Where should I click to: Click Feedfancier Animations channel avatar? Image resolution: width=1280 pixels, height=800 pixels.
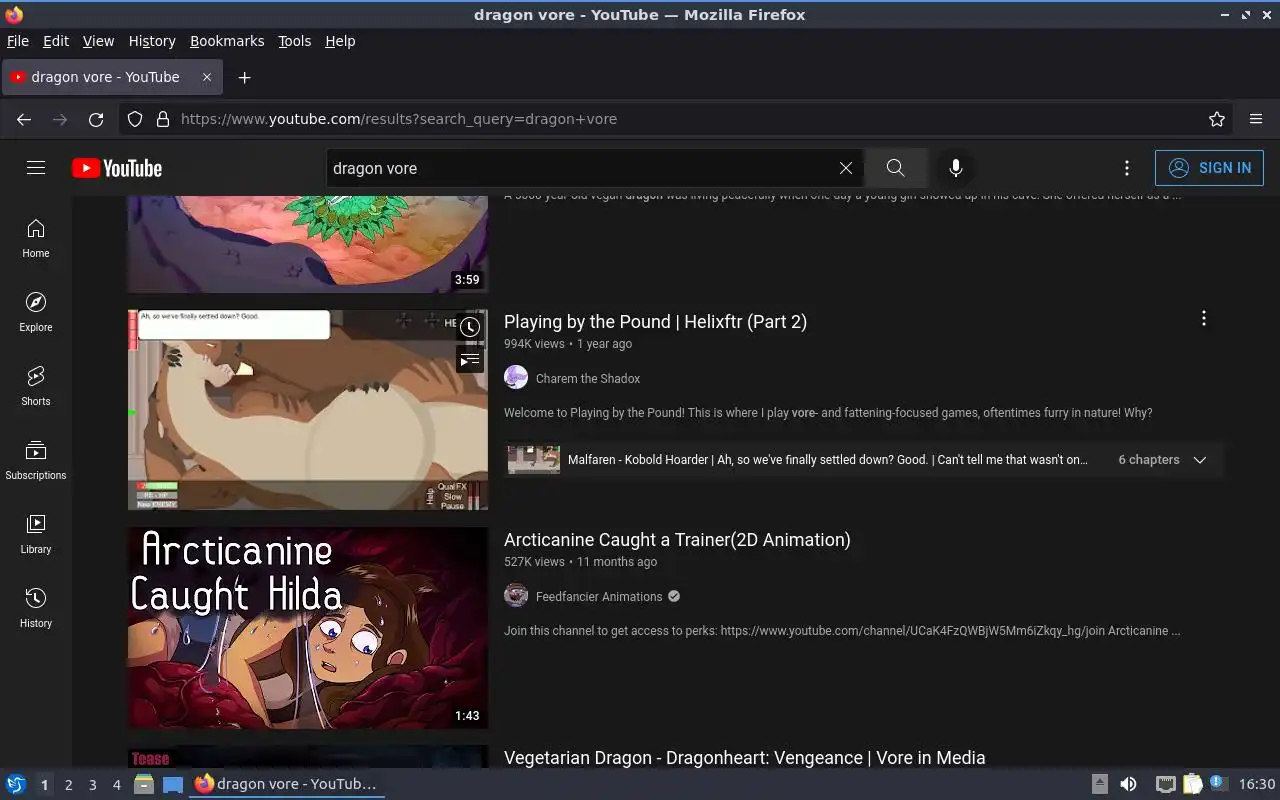click(516, 595)
